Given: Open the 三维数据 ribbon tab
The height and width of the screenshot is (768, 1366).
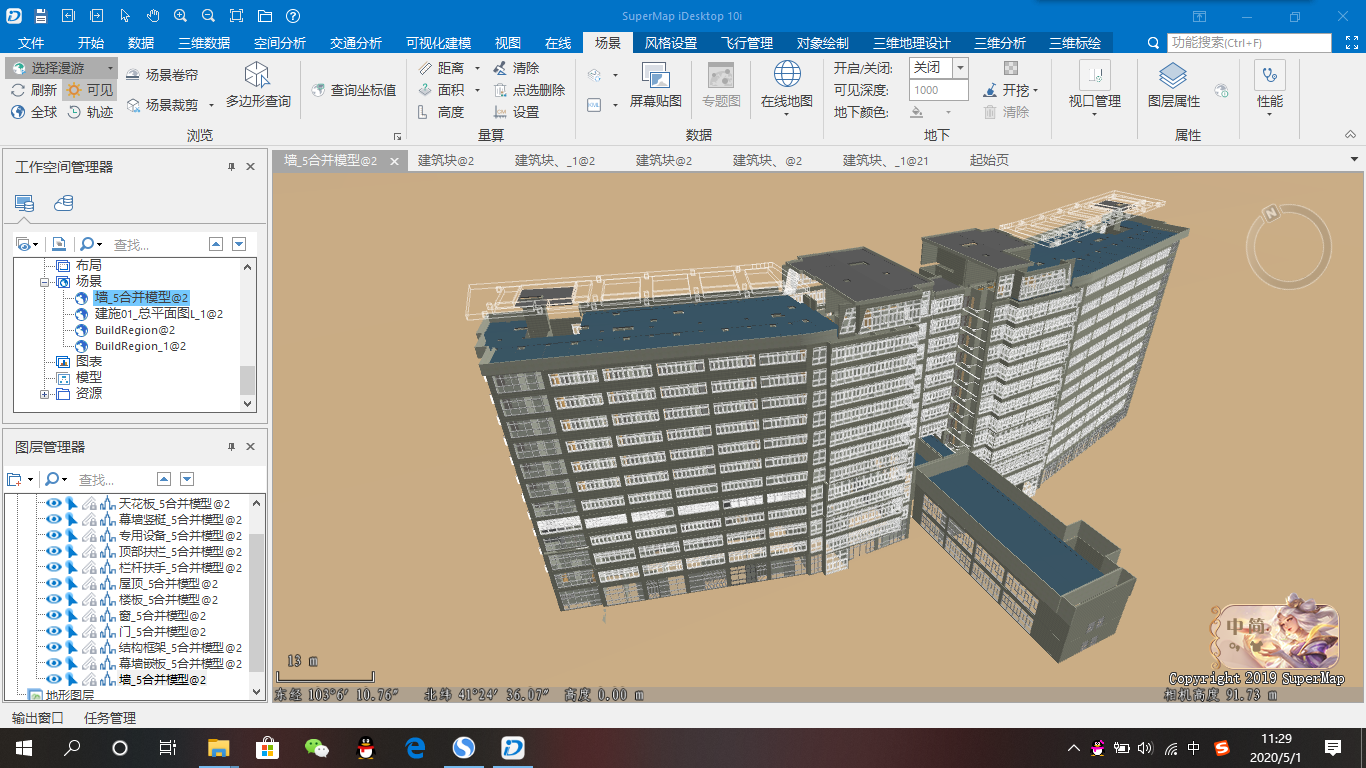Looking at the screenshot, I should click(204, 43).
